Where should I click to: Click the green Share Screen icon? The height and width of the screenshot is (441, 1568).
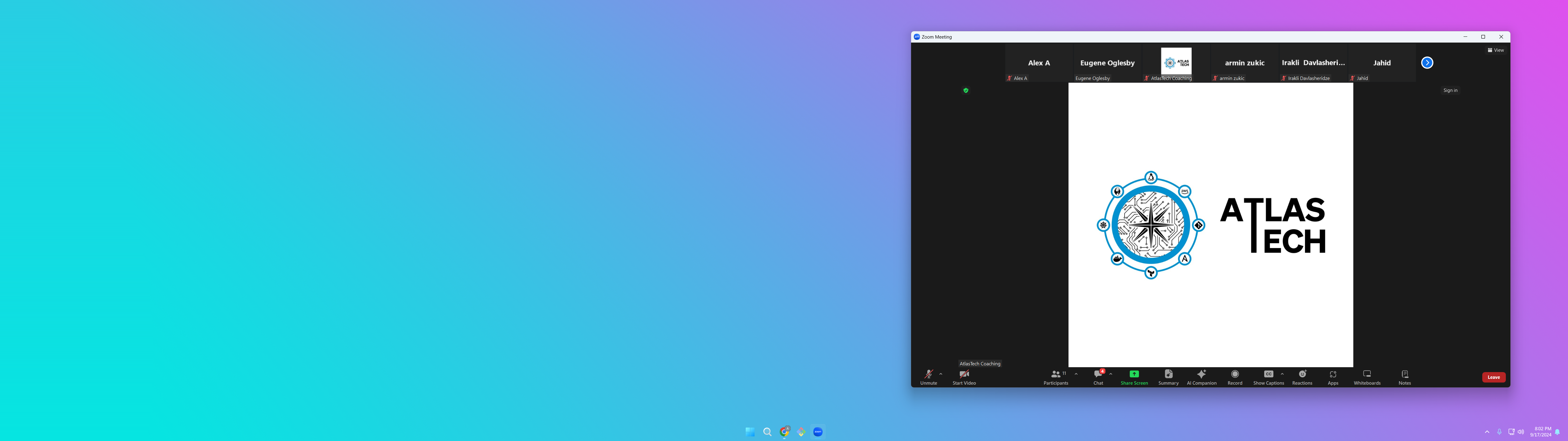coord(1134,374)
